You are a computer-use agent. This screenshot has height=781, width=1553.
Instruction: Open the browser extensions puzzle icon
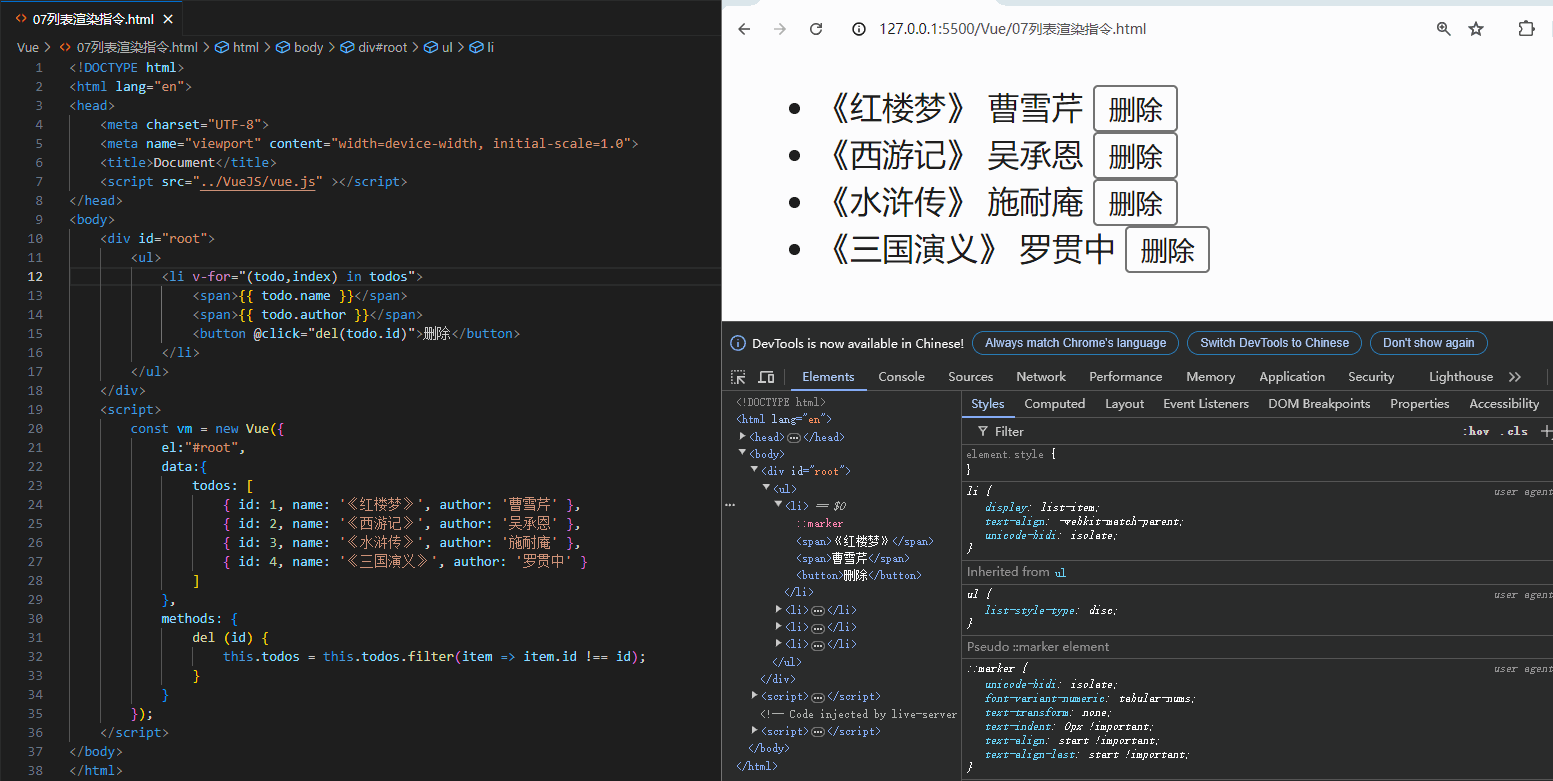tap(1526, 29)
